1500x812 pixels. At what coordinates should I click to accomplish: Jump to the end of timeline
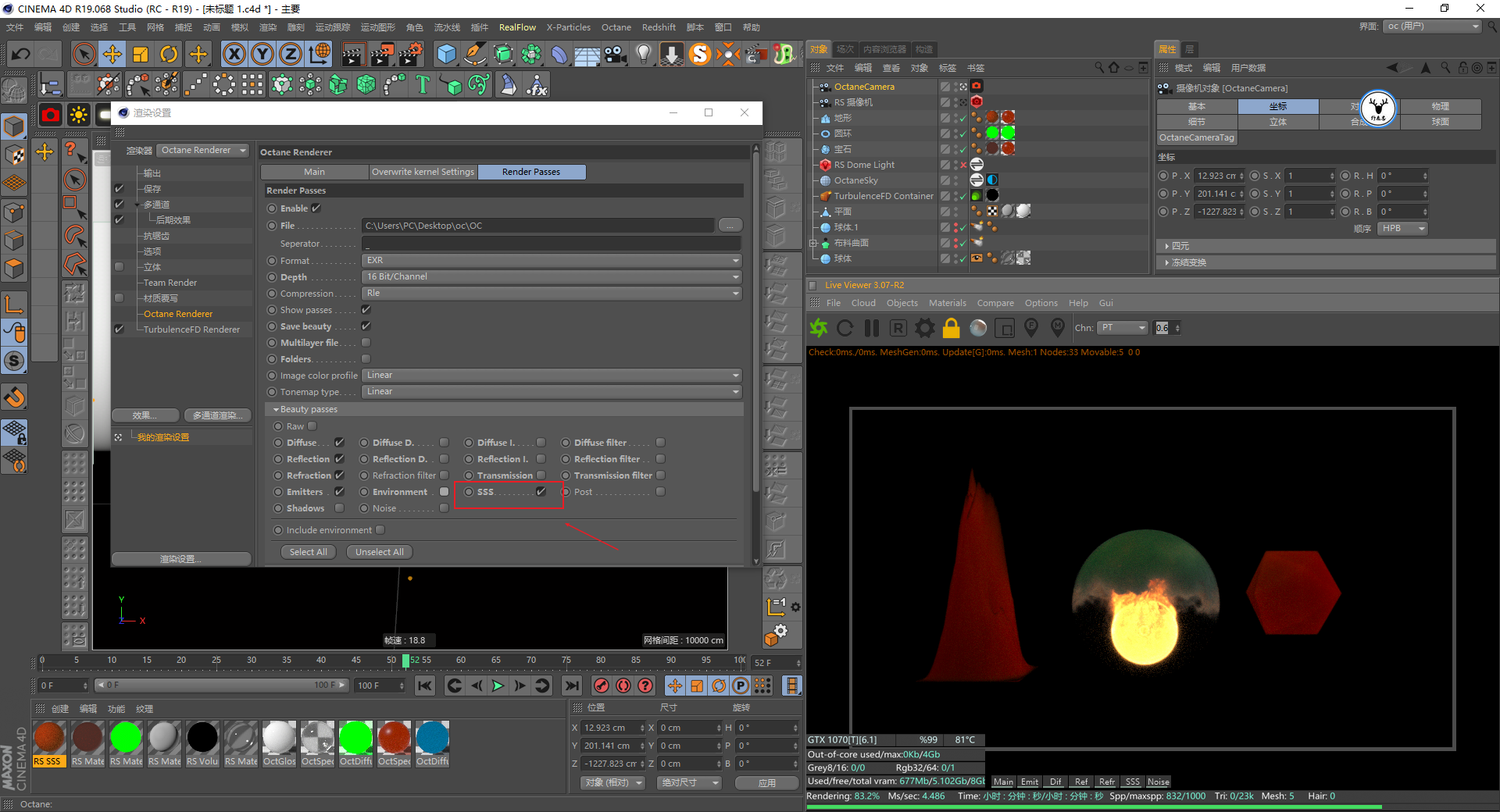(x=573, y=686)
